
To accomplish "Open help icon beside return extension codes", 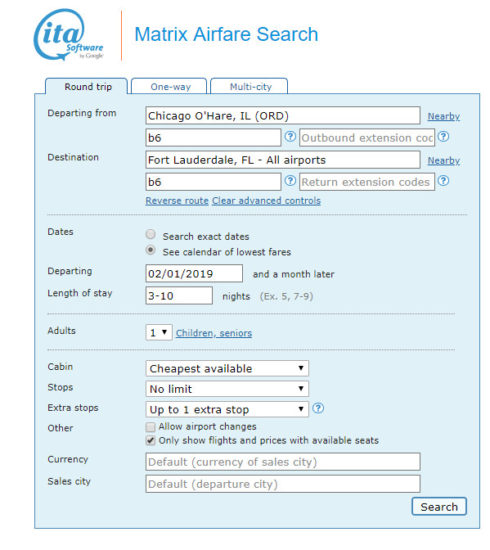I will pyautogui.click(x=444, y=181).
